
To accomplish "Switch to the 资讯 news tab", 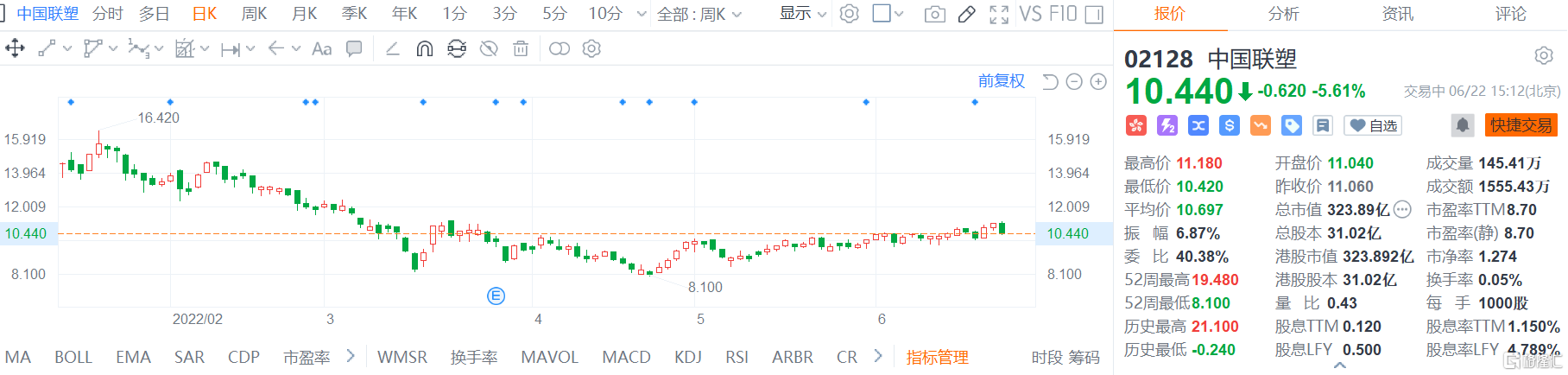I will [x=1397, y=14].
